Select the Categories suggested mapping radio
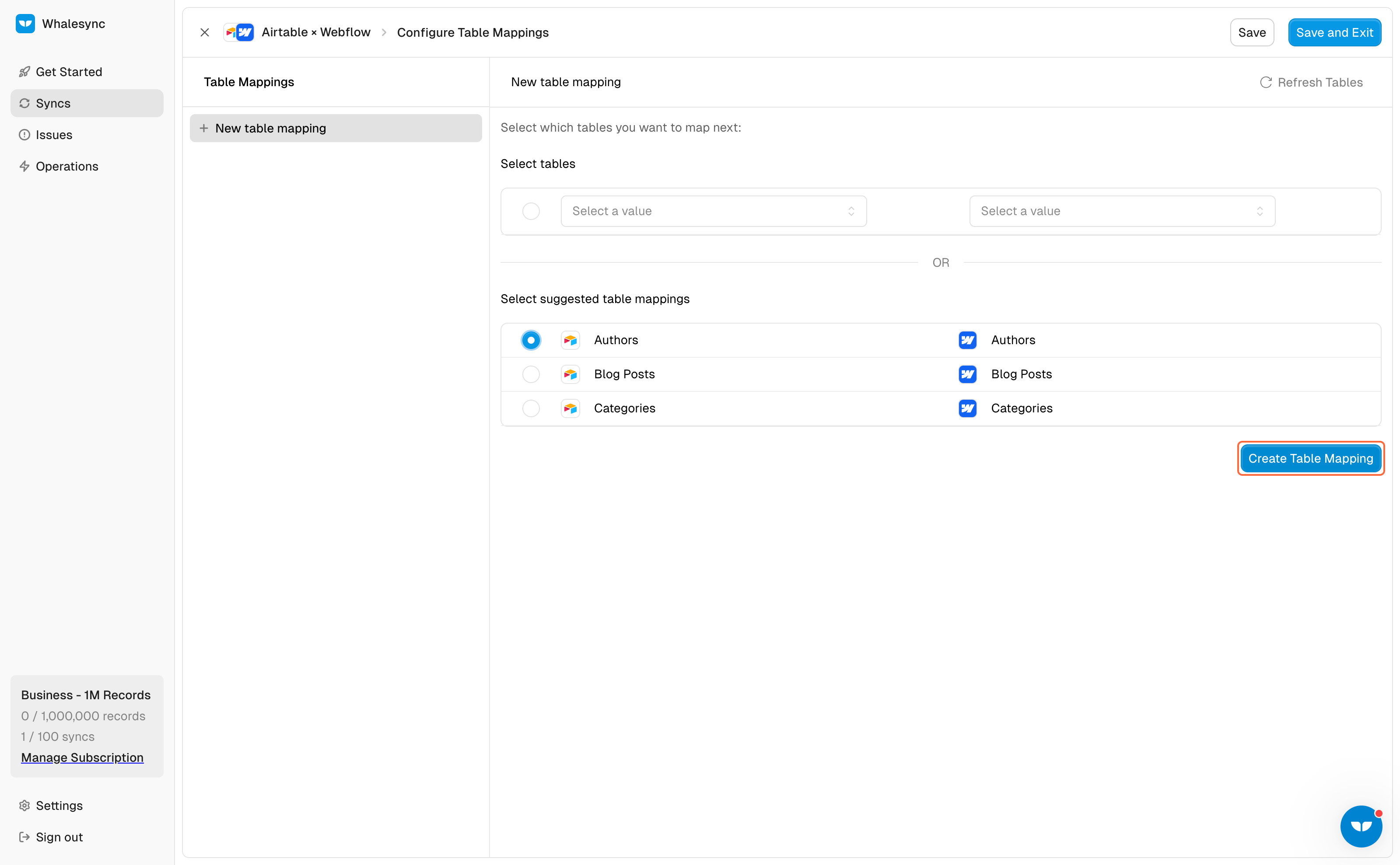The width and height of the screenshot is (1400, 865). coord(531,408)
